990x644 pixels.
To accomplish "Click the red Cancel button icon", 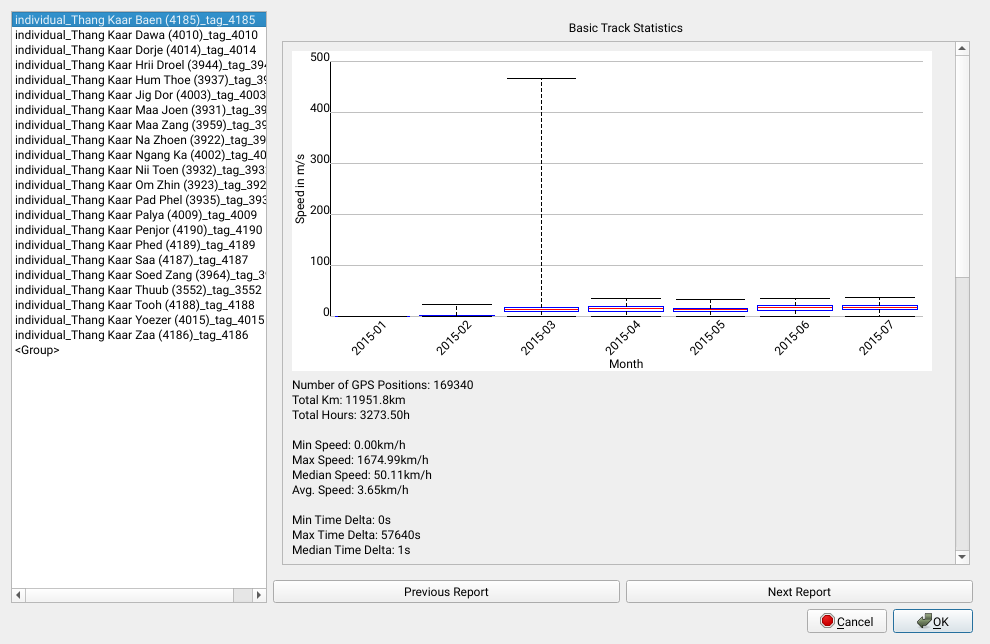I will [x=827, y=621].
